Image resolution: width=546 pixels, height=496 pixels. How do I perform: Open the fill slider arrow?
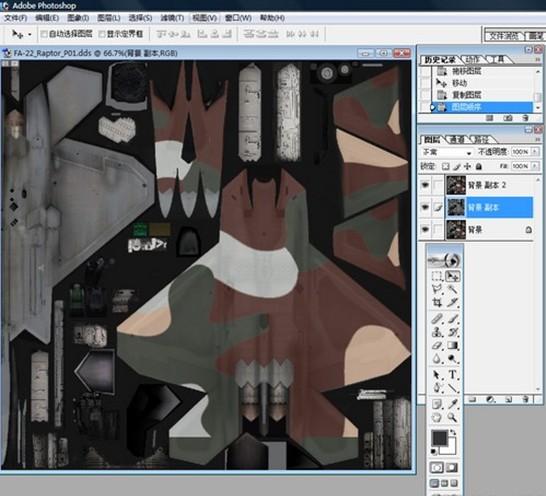coord(535,166)
